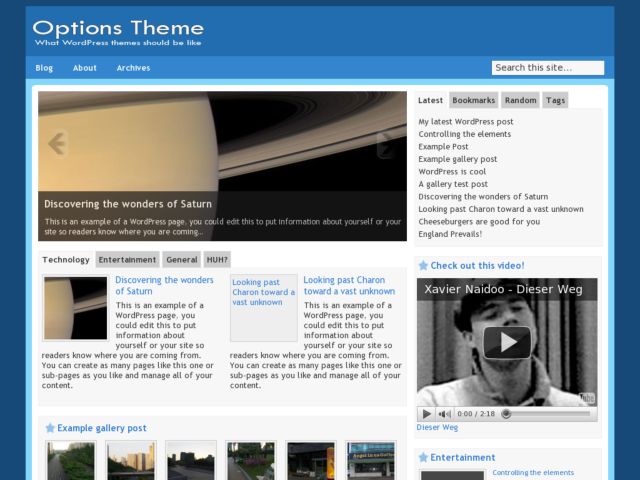The image size is (640, 480).
Task: Open 'Looking past Charon toward a vast unknown' in Latest list
Action: 501,209
